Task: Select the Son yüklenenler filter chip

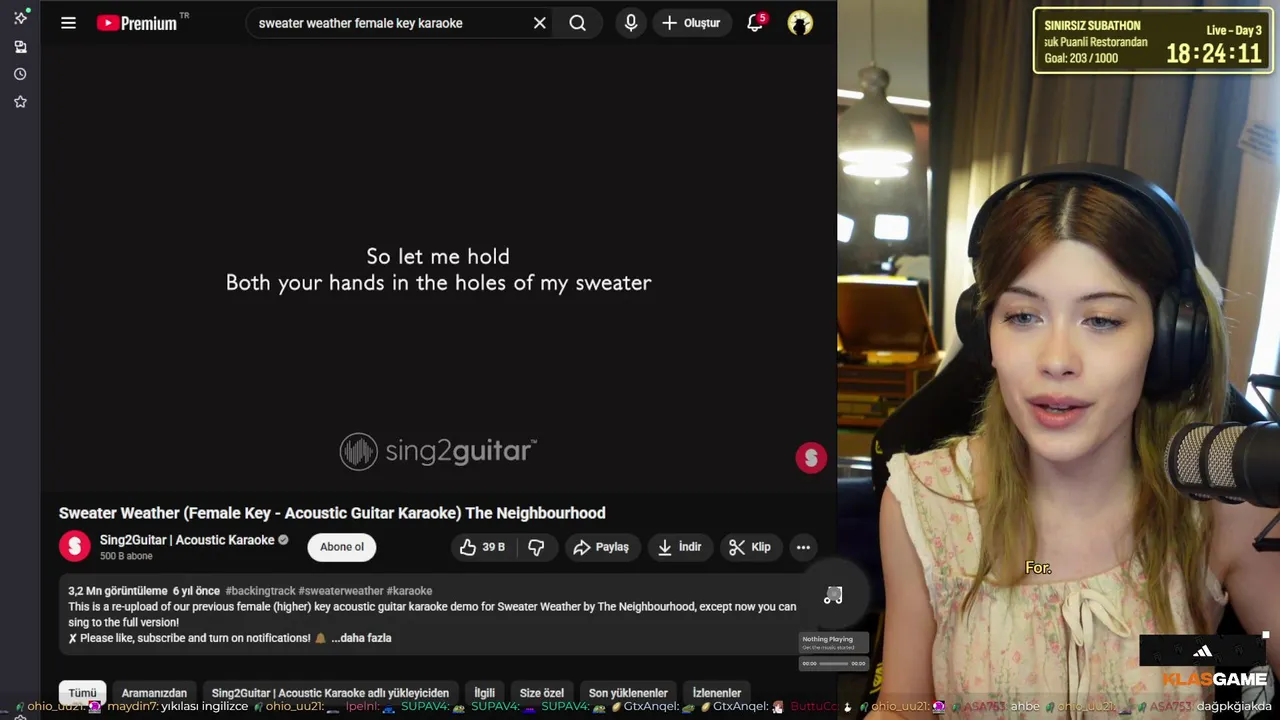Action: [x=628, y=693]
